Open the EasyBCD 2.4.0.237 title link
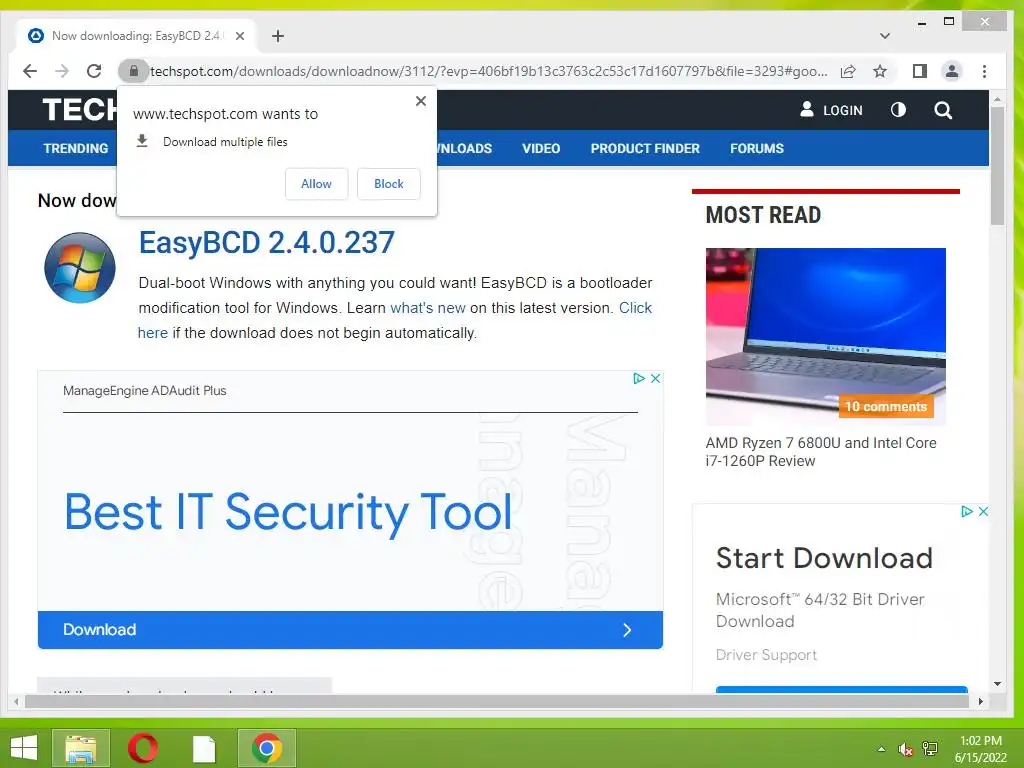This screenshot has height=768, width=1024. click(266, 242)
